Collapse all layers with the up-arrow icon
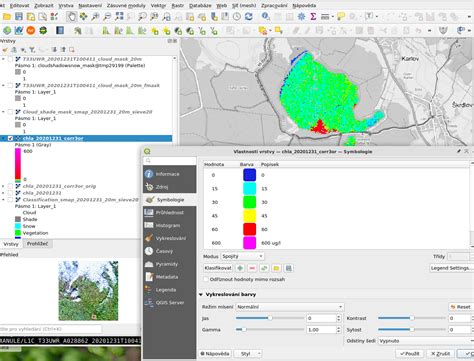This screenshot has height=361, width=474. [x=63, y=50]
